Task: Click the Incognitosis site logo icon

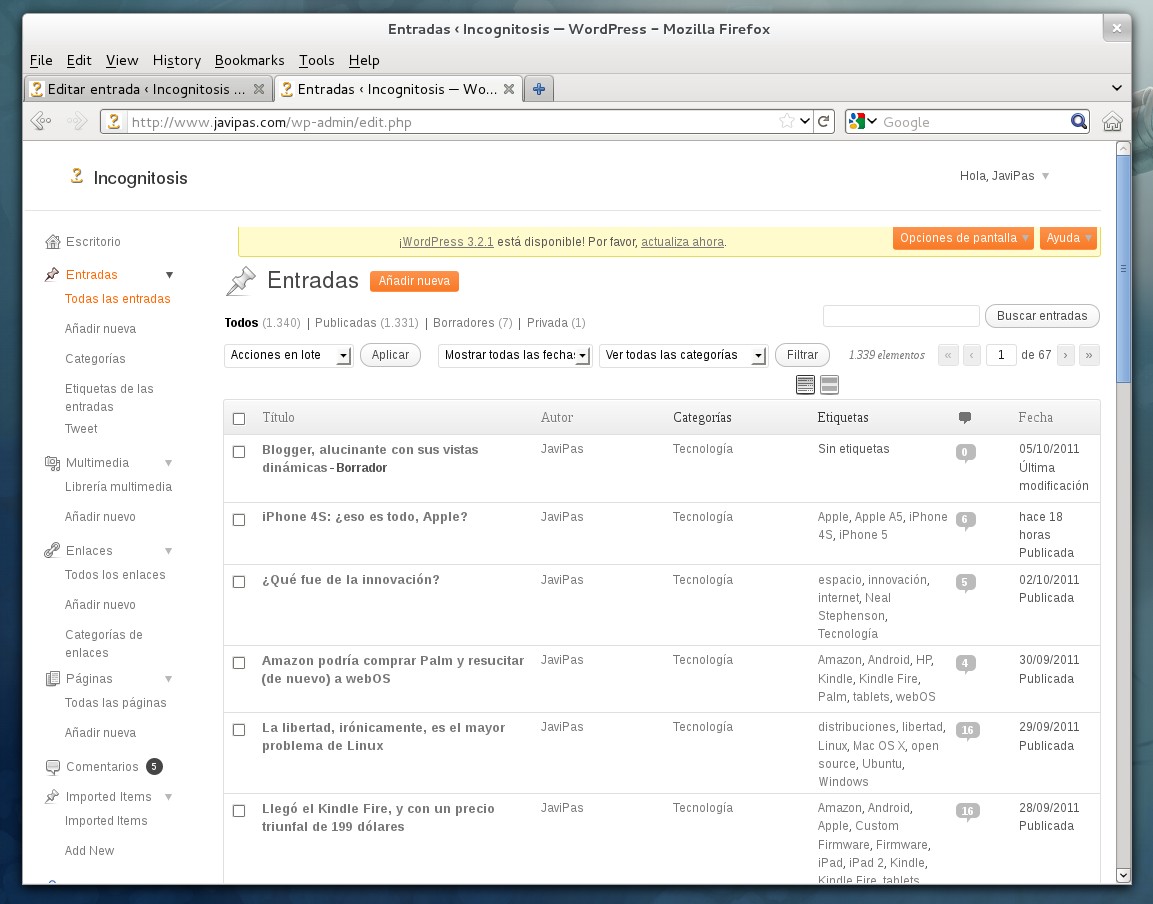Action: (x=76, y=176)
